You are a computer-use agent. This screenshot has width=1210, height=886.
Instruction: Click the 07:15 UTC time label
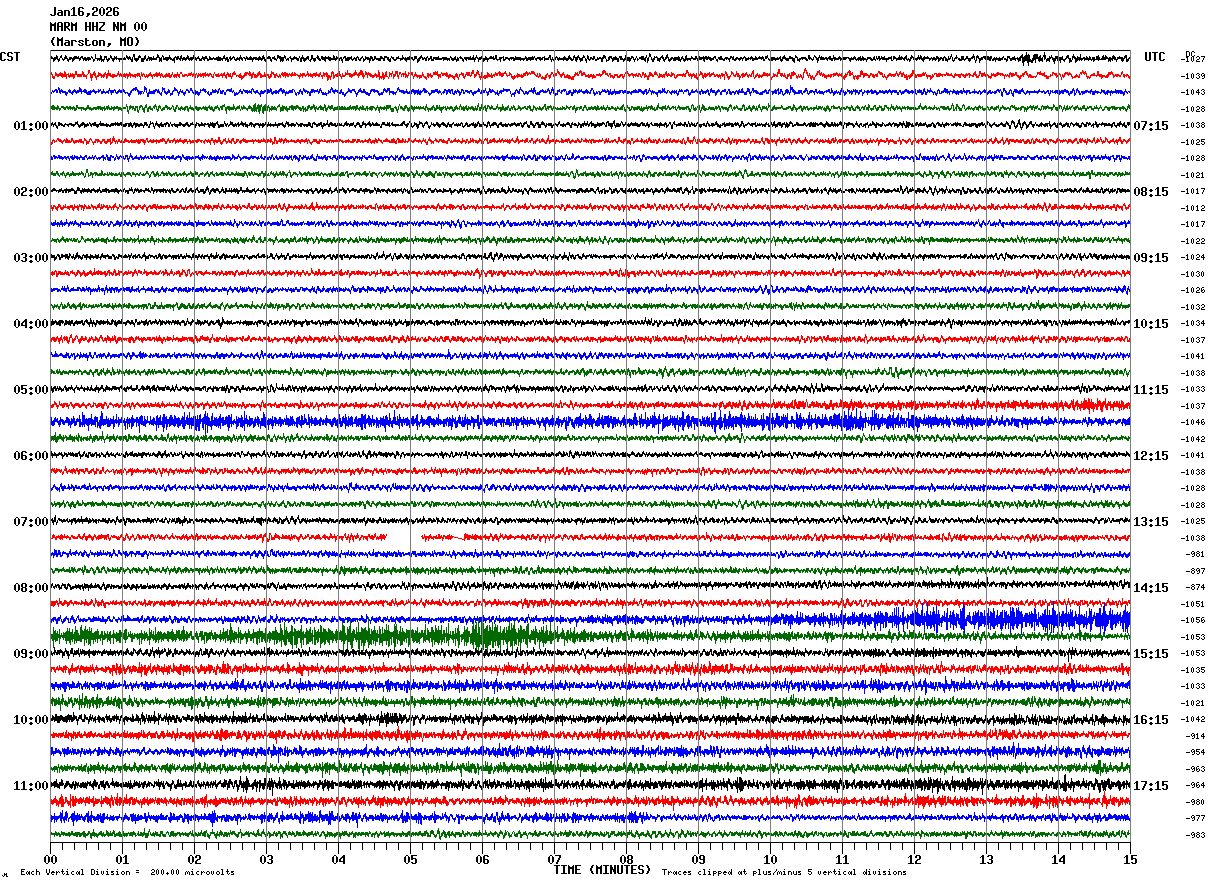(x=1151, y=126)
